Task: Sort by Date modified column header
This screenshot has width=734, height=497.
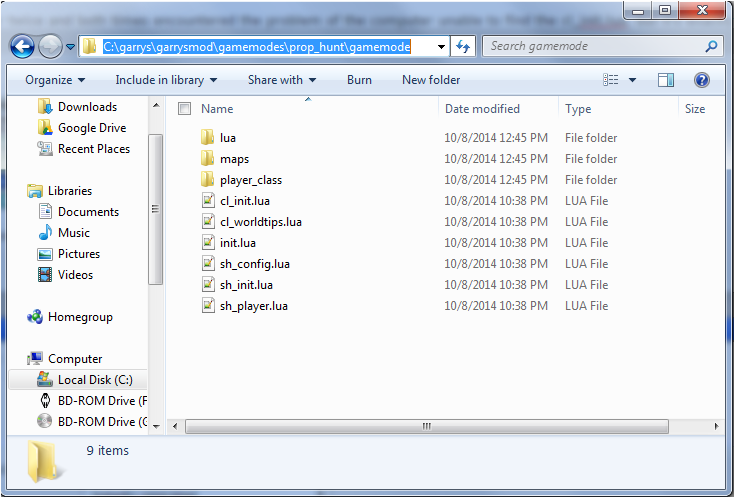Action: (482, 109)
